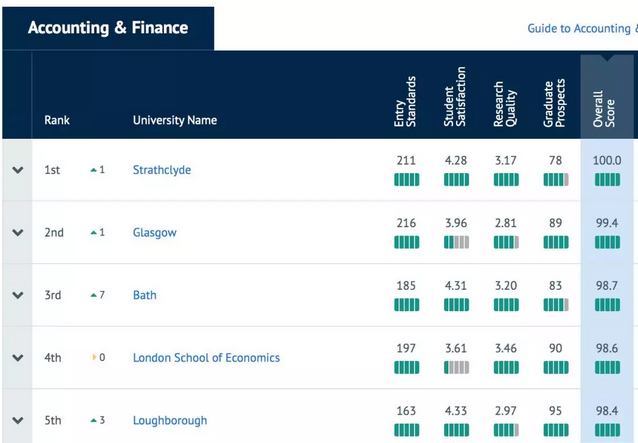
Task: Click LSE's orange no-change rank arrow
Action: [94, 358]
